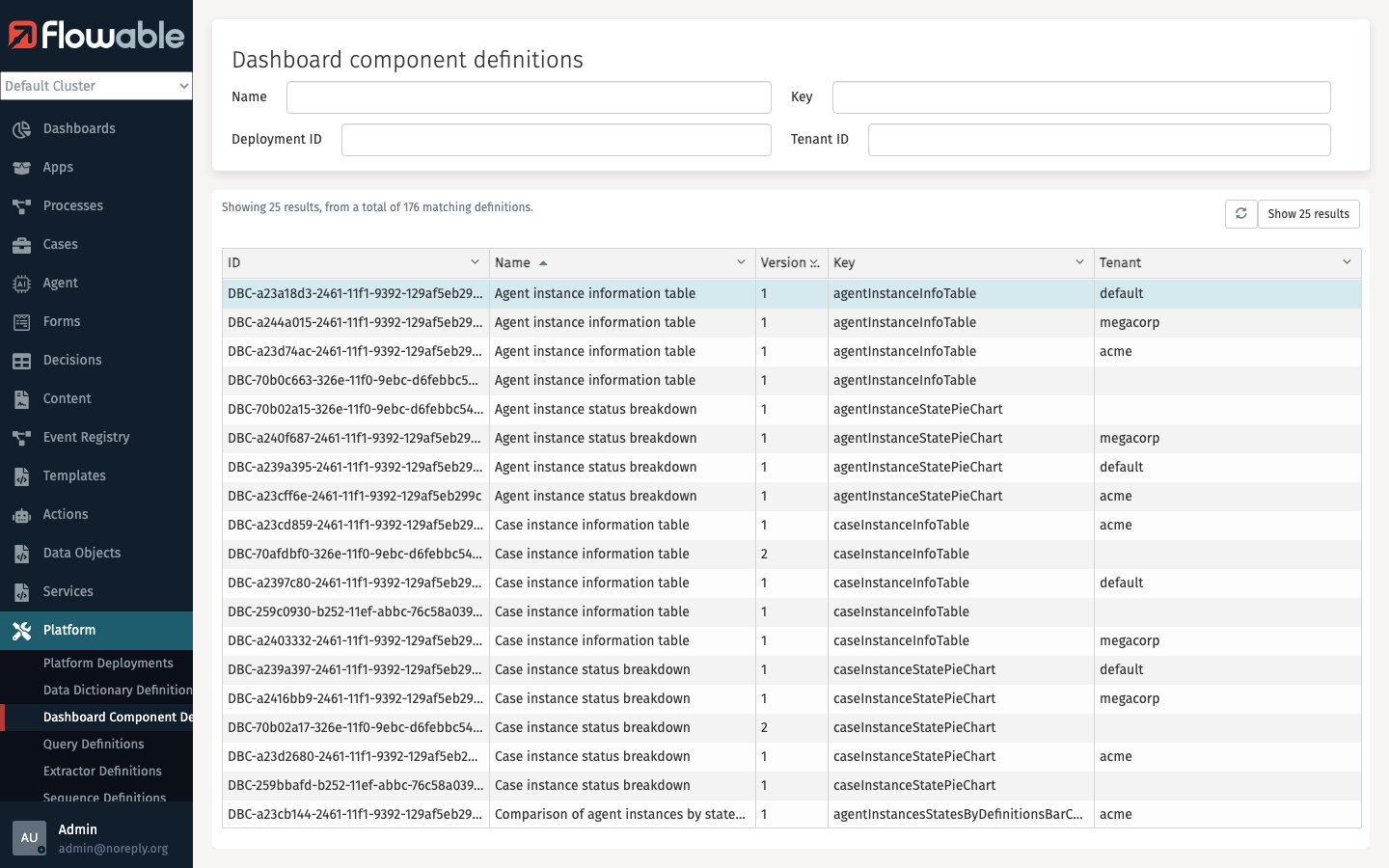Open the Tenant column options chevron

[x=1347, y=262]
